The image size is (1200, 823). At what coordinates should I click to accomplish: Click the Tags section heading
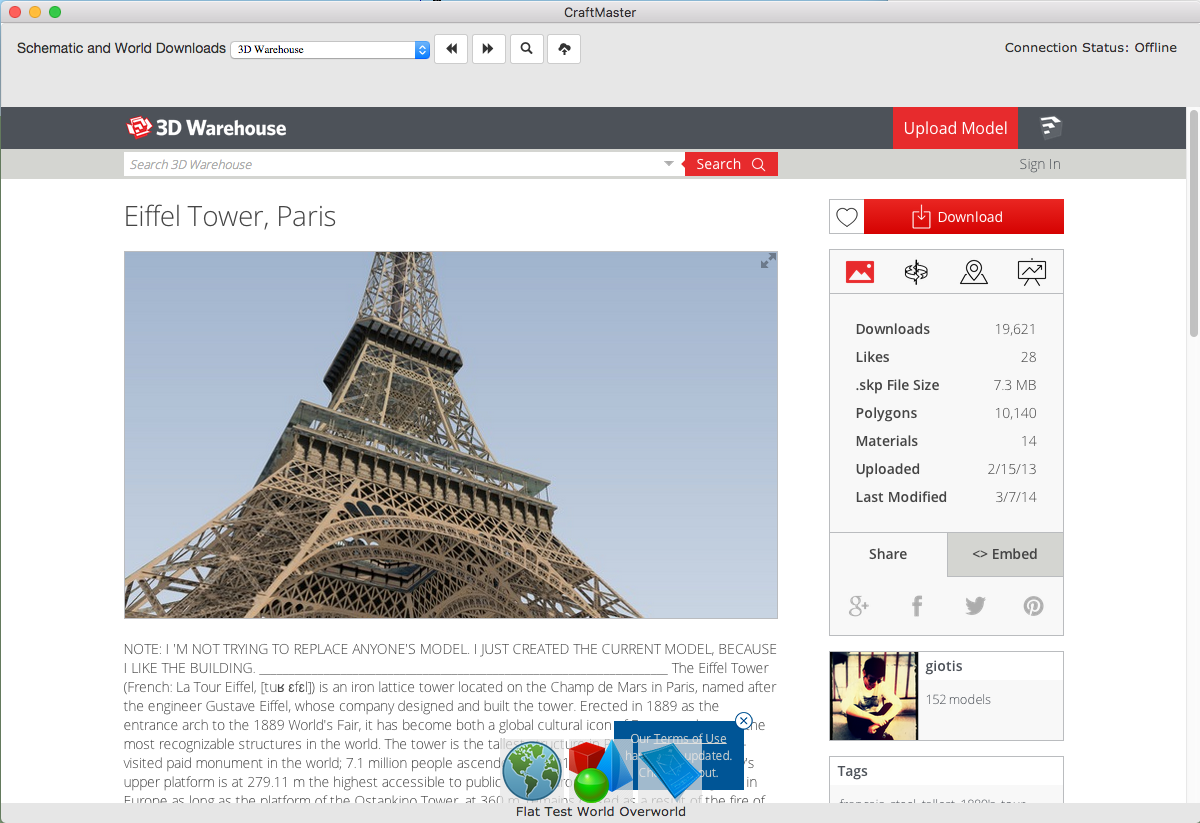(853, 771)
